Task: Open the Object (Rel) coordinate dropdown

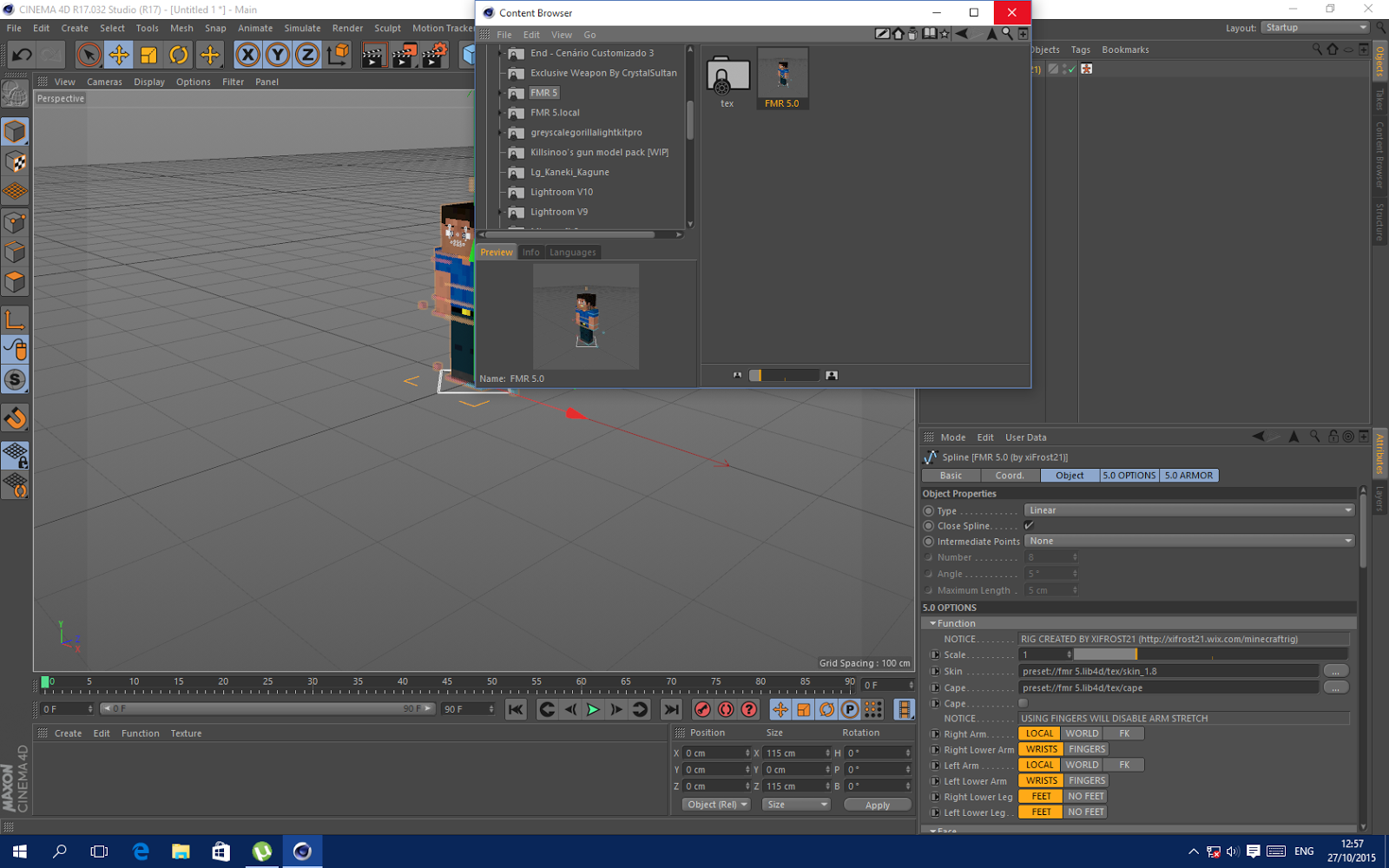Action: coord(717,805)
